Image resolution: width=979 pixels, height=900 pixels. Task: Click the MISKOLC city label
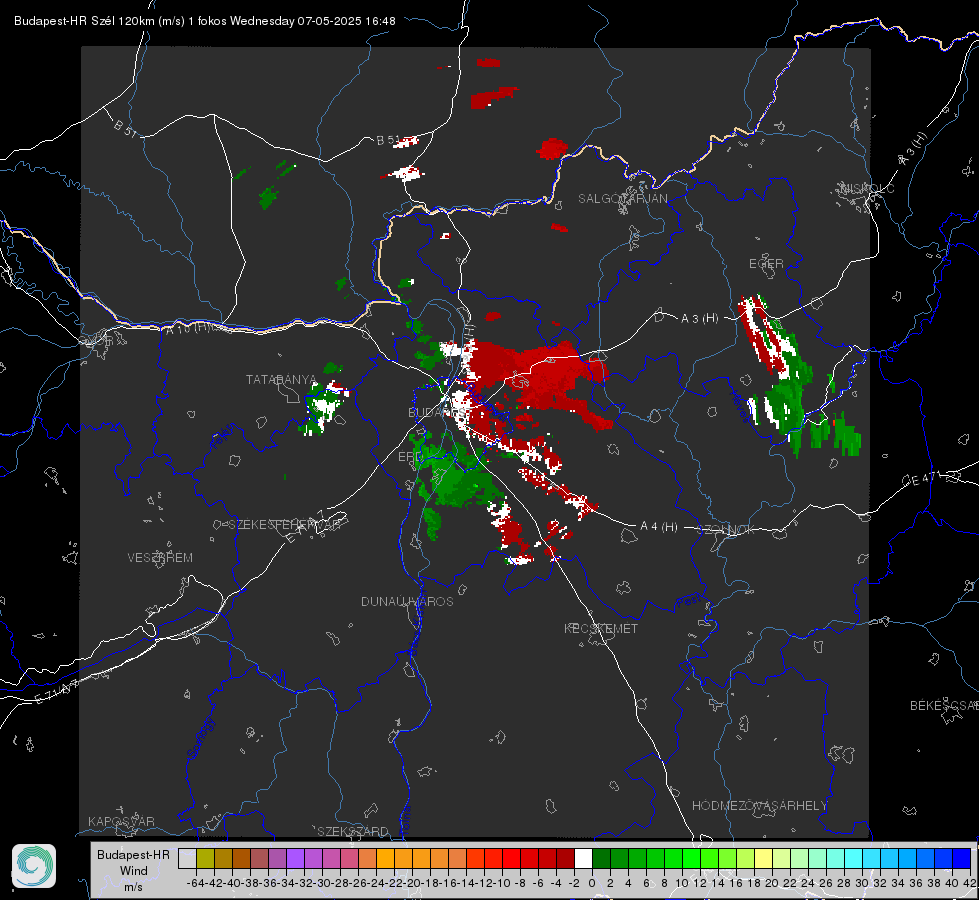pos(867,188)
